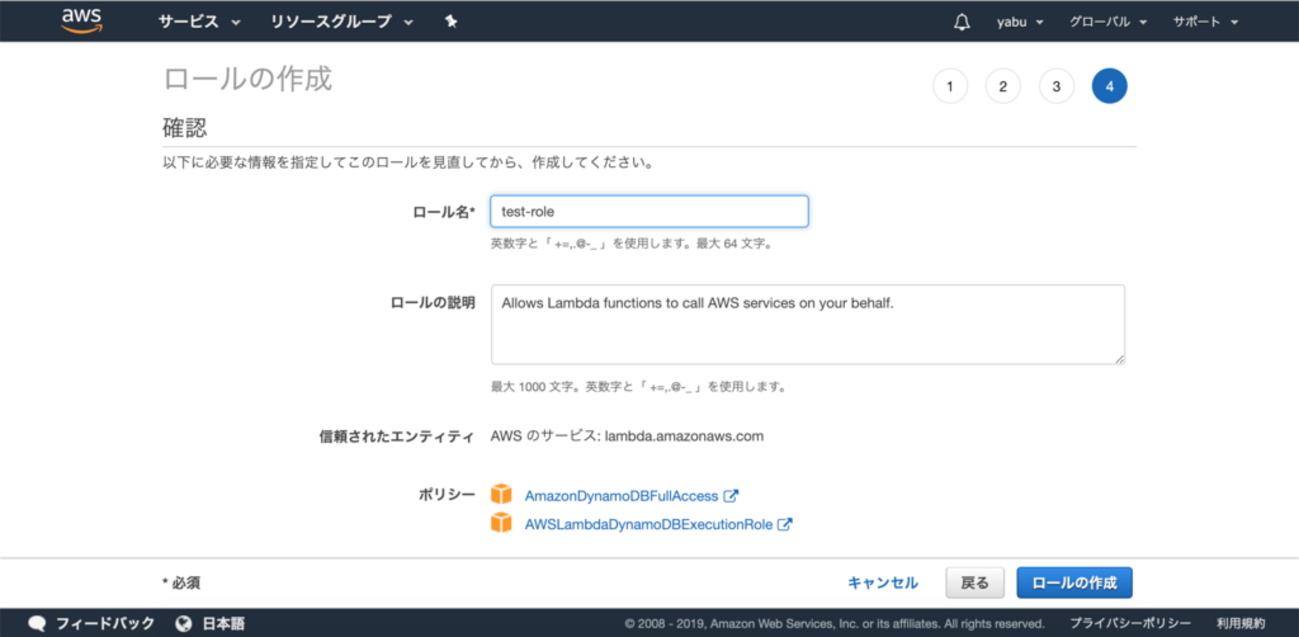Open external link icon beside AmazonDynamoDBFullAccess

[731, 495]
